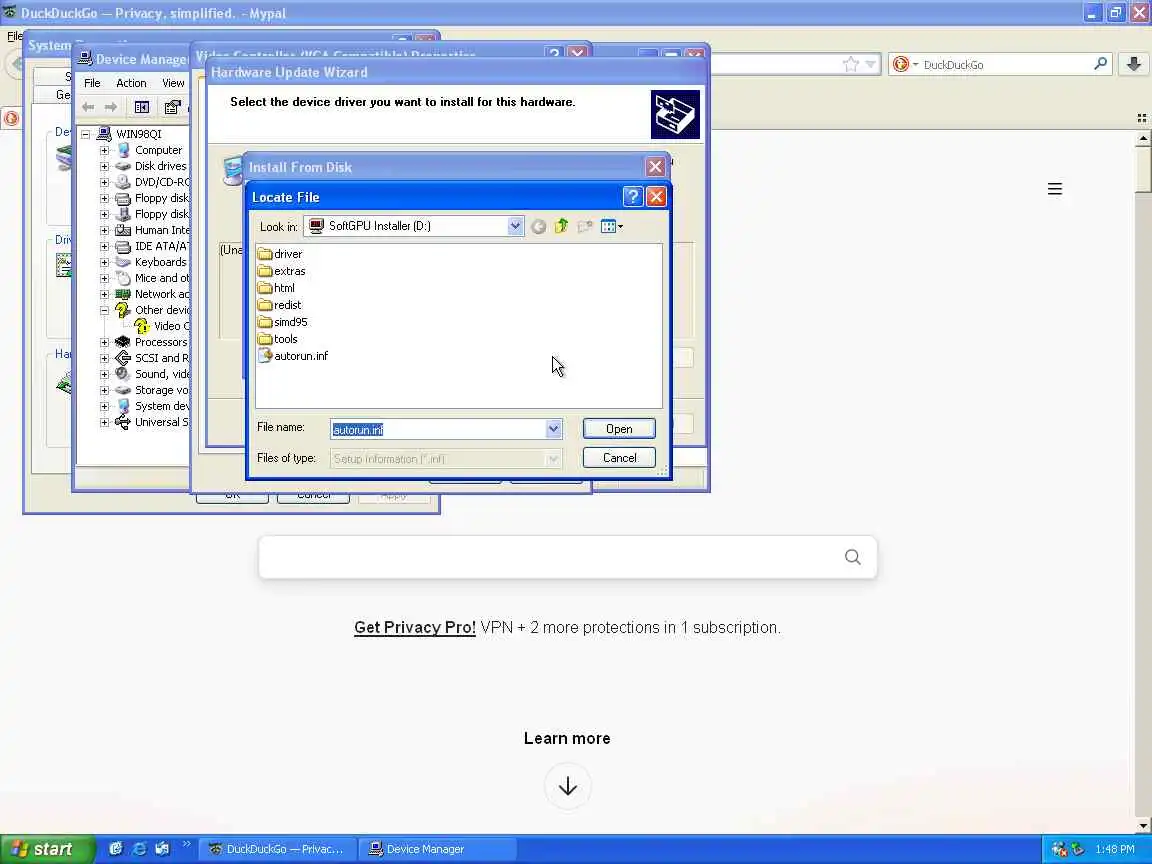Select Sound, video tree item
Image resolution: width=1152 pixels, height=864 pixels.
152,374
